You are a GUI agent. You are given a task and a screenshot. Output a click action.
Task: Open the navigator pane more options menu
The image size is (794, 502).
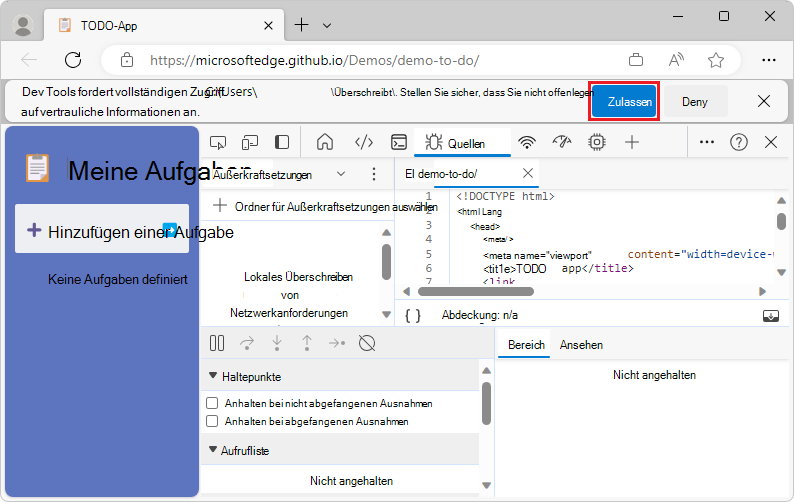(374, 174)
